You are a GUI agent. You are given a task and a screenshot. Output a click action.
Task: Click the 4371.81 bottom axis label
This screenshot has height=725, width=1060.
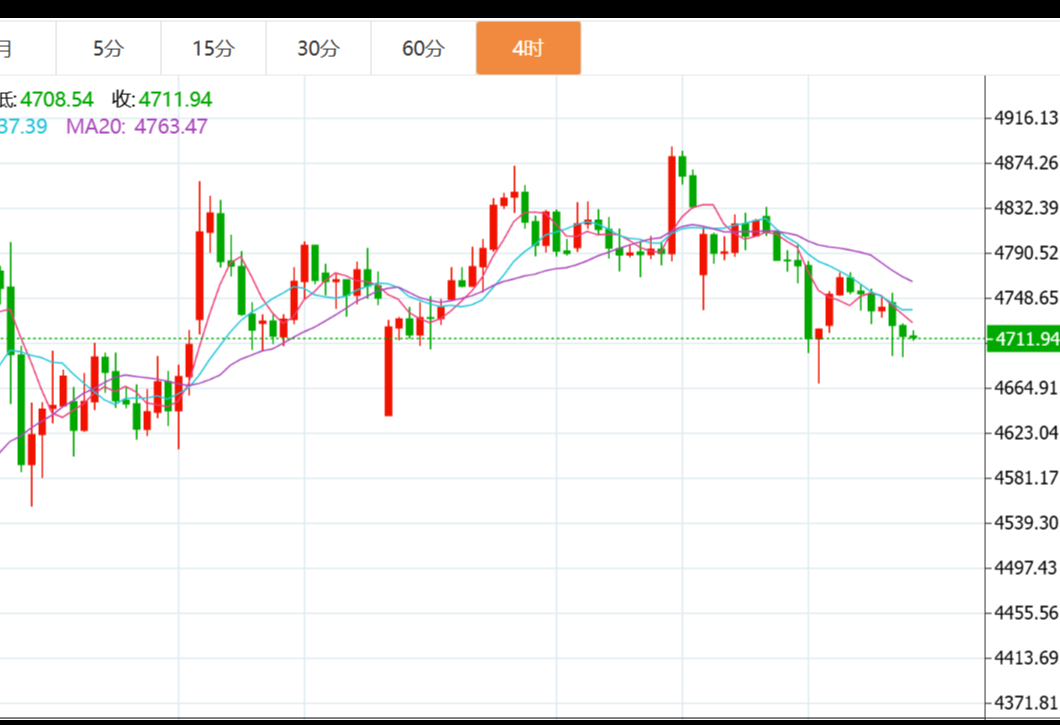coord(1025,702)
